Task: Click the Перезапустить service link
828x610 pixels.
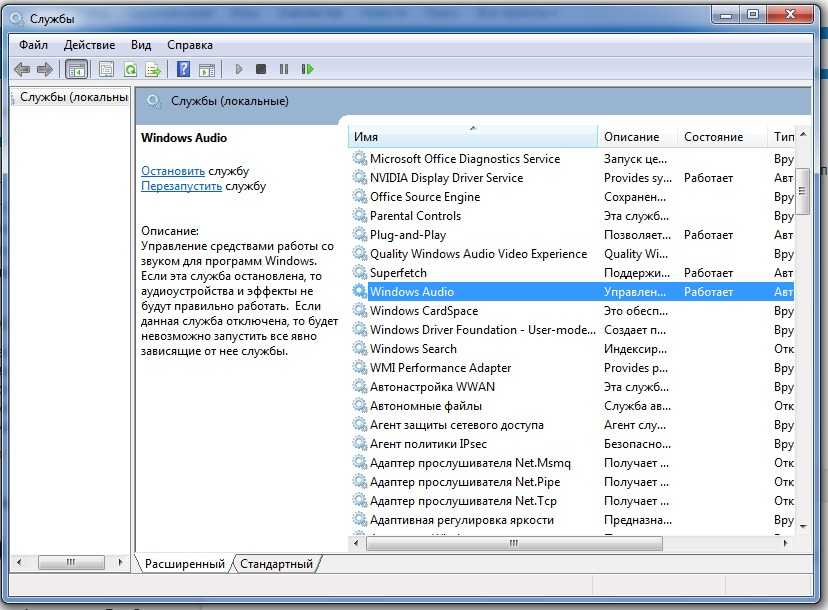Action: click(x=181, y=186)
